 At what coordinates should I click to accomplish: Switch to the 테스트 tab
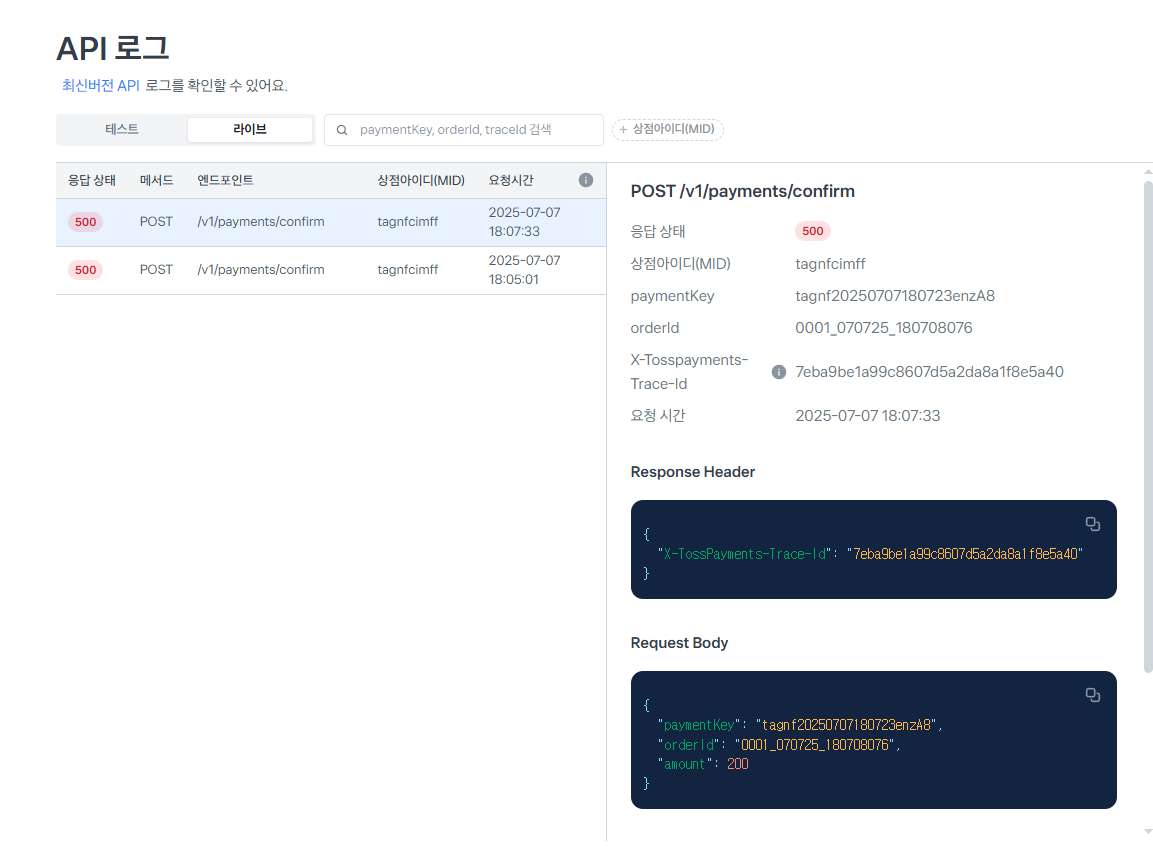[x=122, y=129]
